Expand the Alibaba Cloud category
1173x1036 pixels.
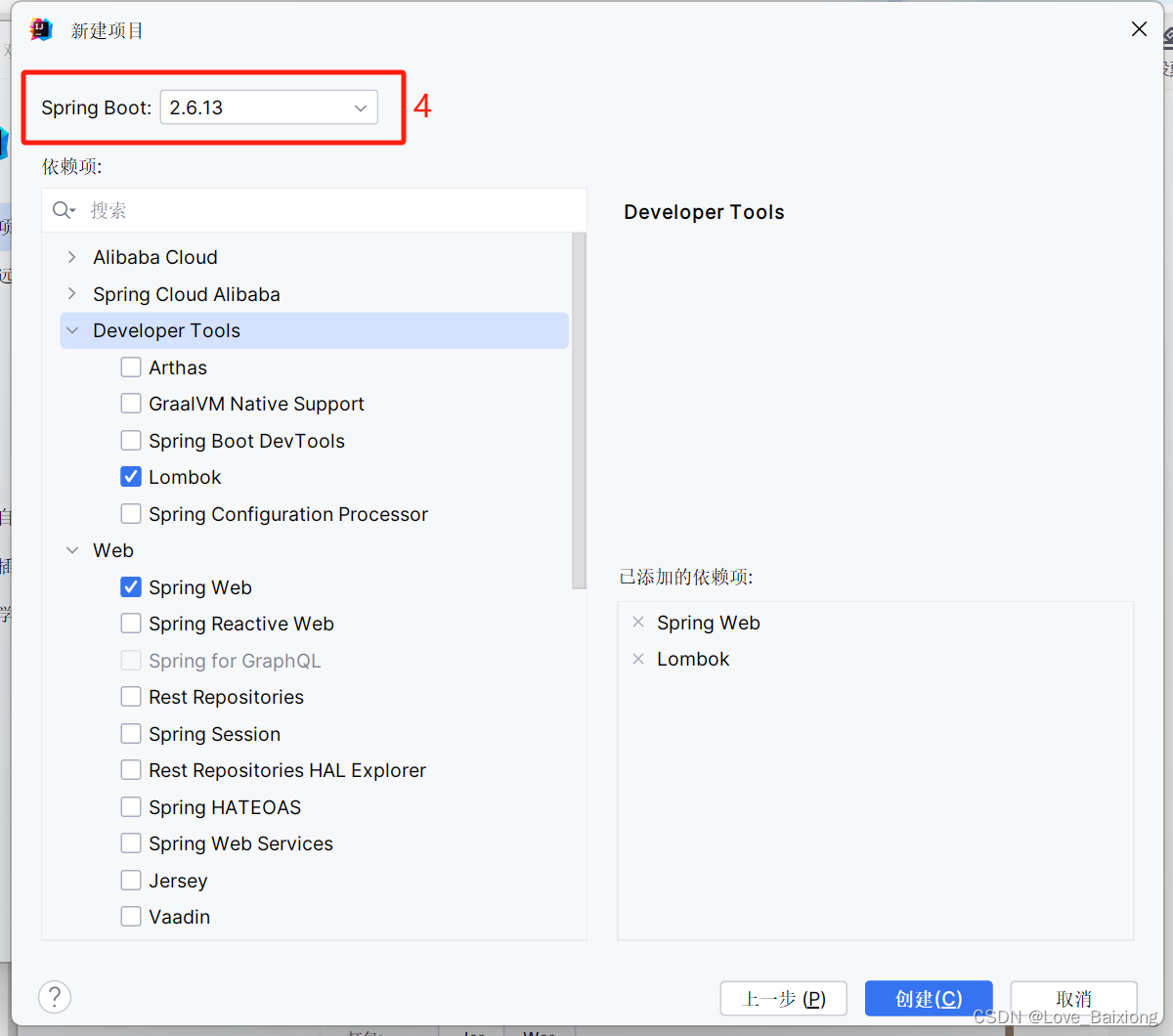tap(71, 257)
